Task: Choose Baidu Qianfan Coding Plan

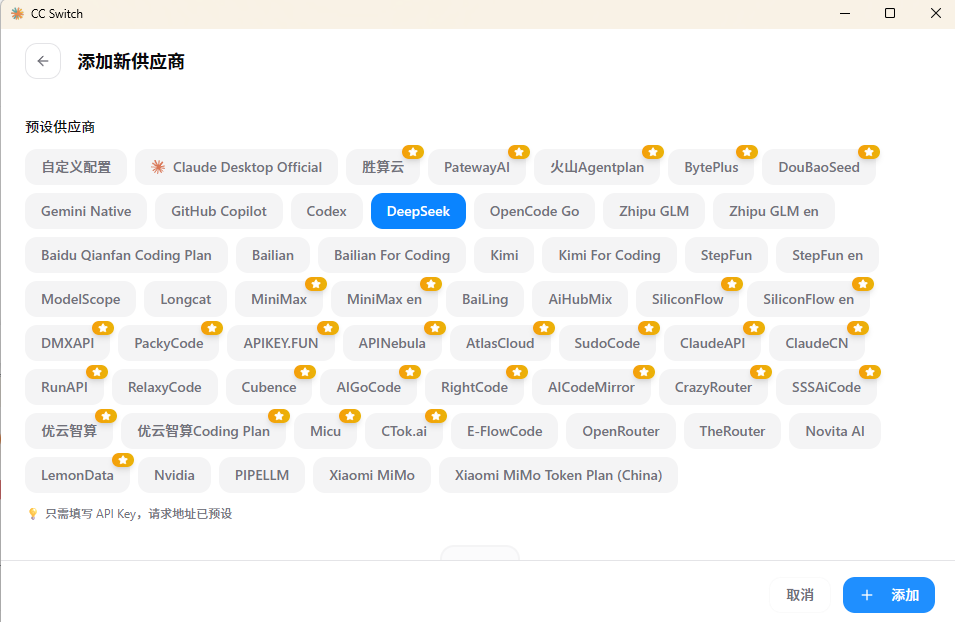Action: (126, 255)
